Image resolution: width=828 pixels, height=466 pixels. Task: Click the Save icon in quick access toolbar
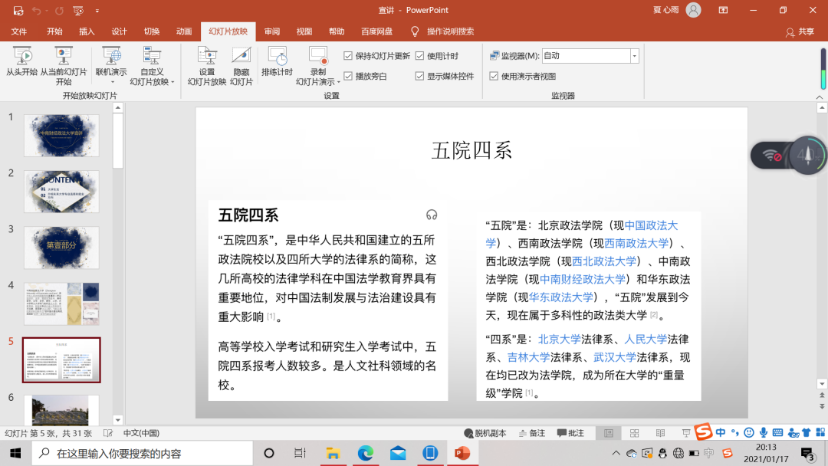point(18,11)
